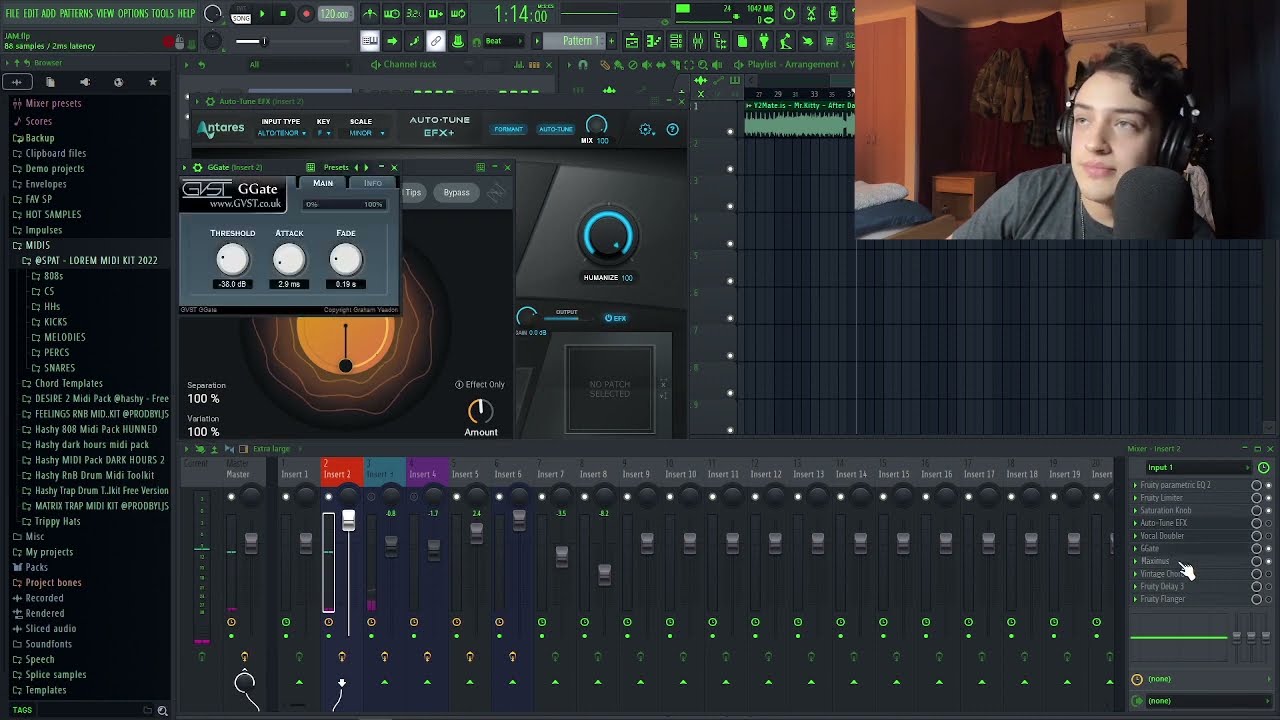Click the Auto-Tune settings gear icon
The height and width of the screenshot is (720, 1280).
click(646, 129)
